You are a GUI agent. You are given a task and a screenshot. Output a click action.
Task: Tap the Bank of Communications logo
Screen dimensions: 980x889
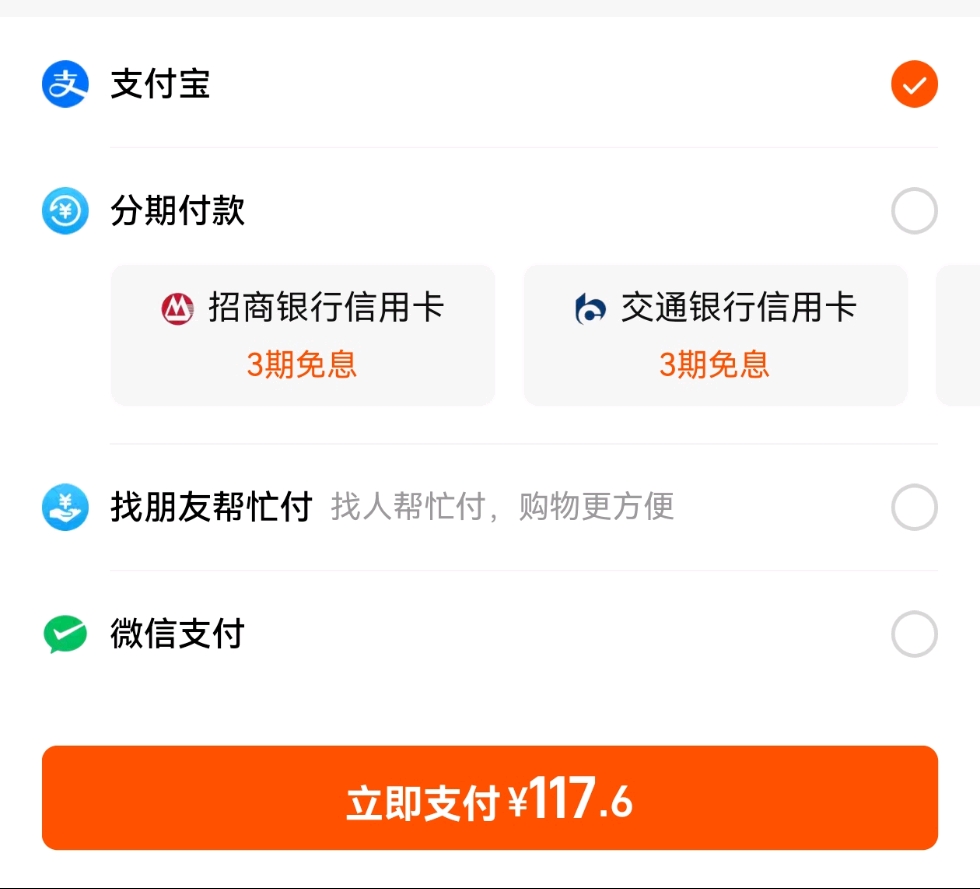(590, 308)
